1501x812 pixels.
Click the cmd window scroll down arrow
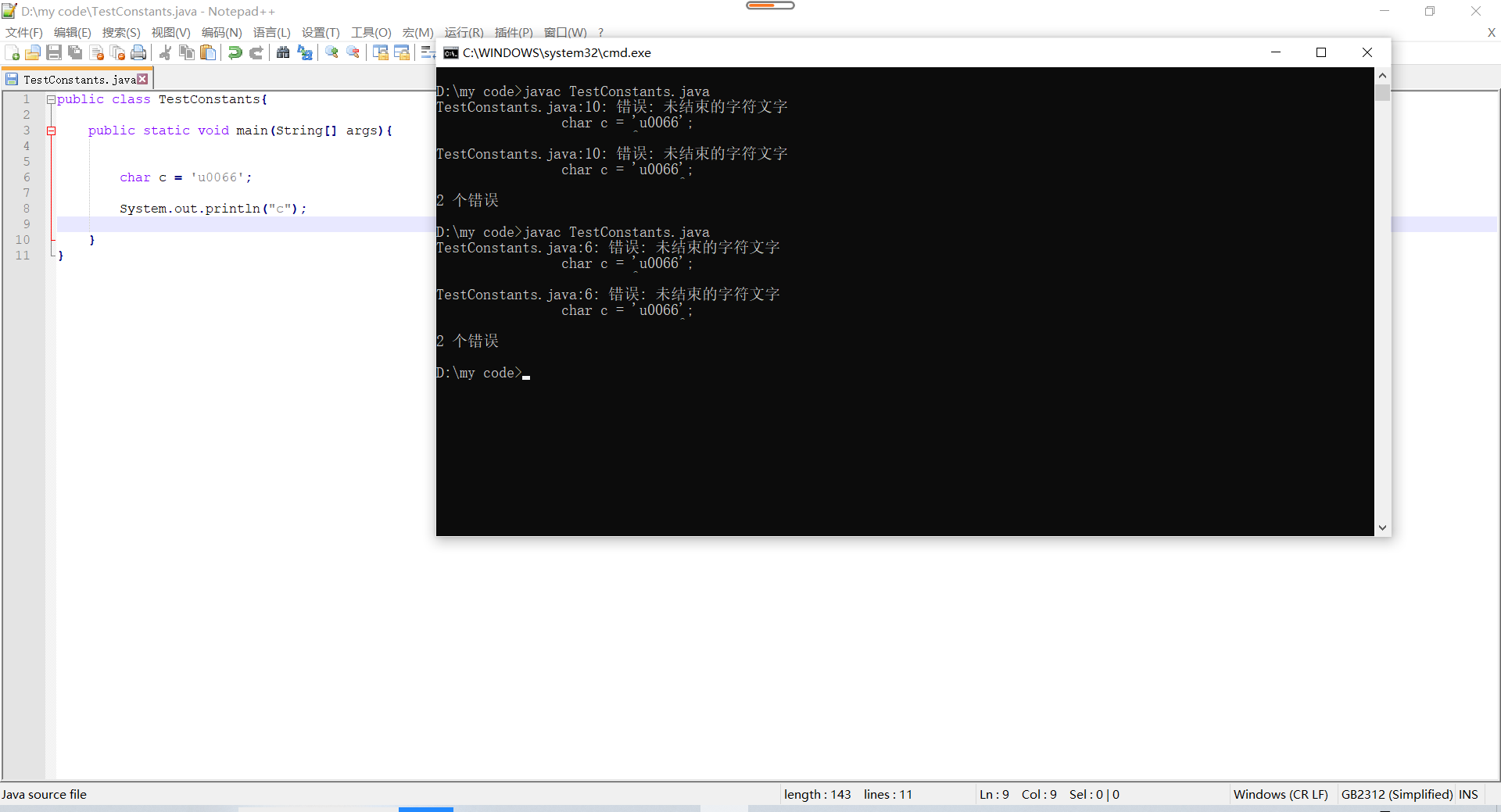pos(1382,528)
